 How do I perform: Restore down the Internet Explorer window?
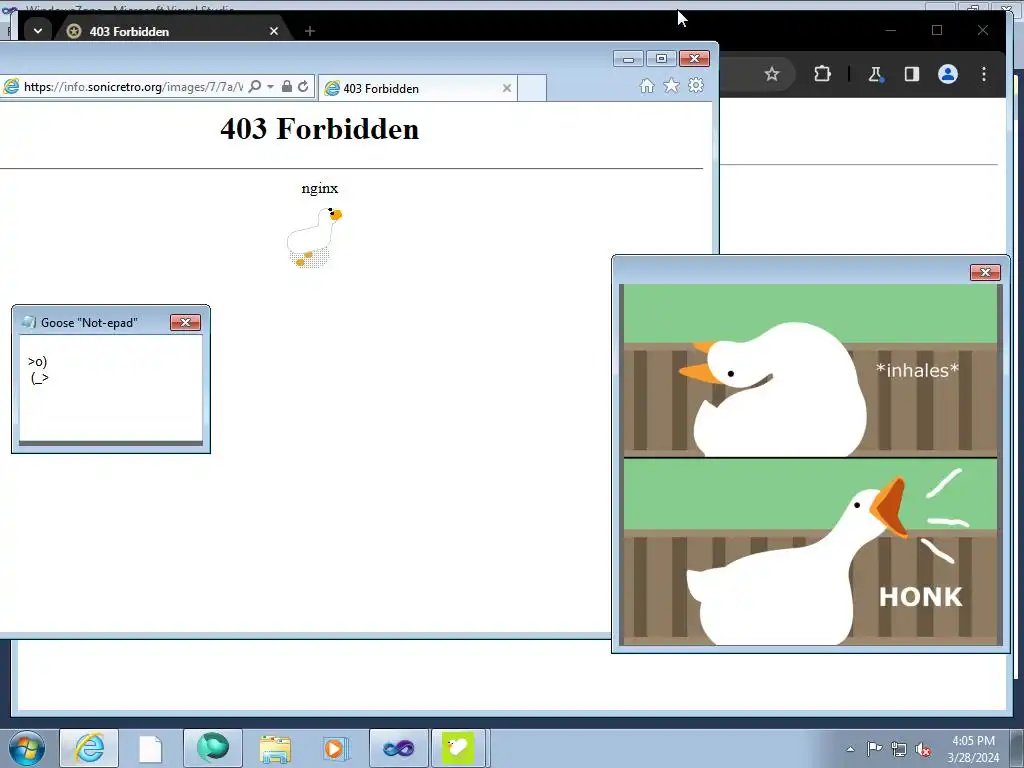(661, 59)
